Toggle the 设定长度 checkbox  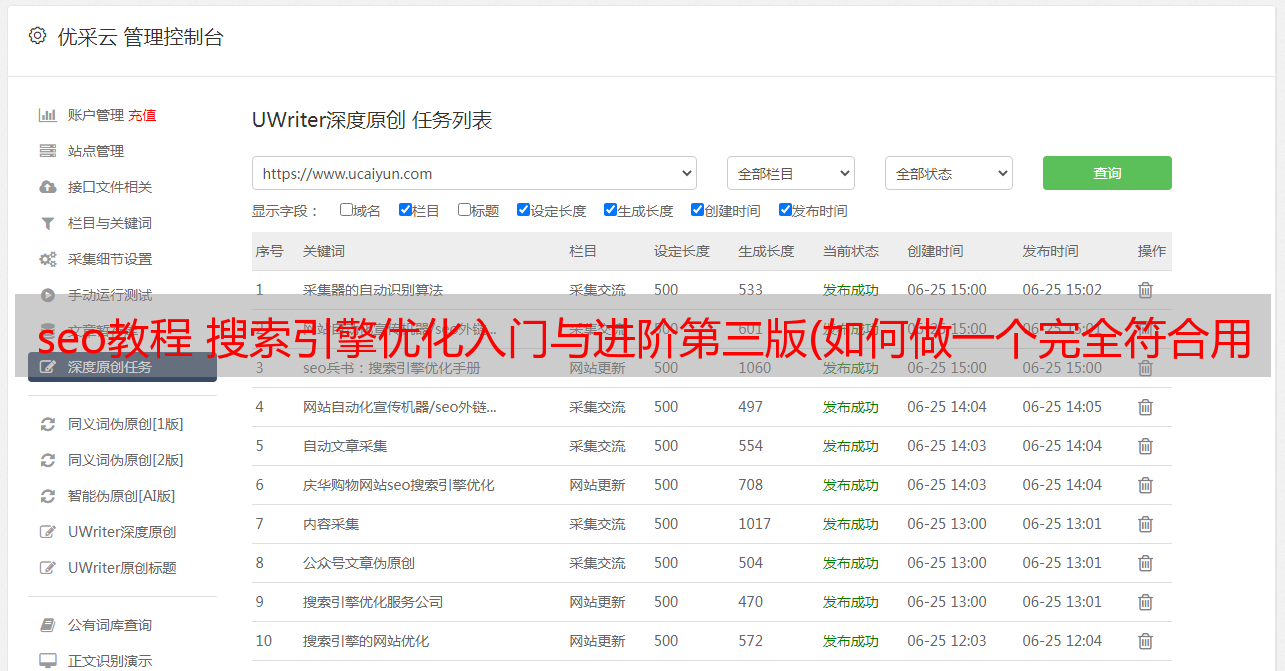pyautogui.click(x=523, y=210)
